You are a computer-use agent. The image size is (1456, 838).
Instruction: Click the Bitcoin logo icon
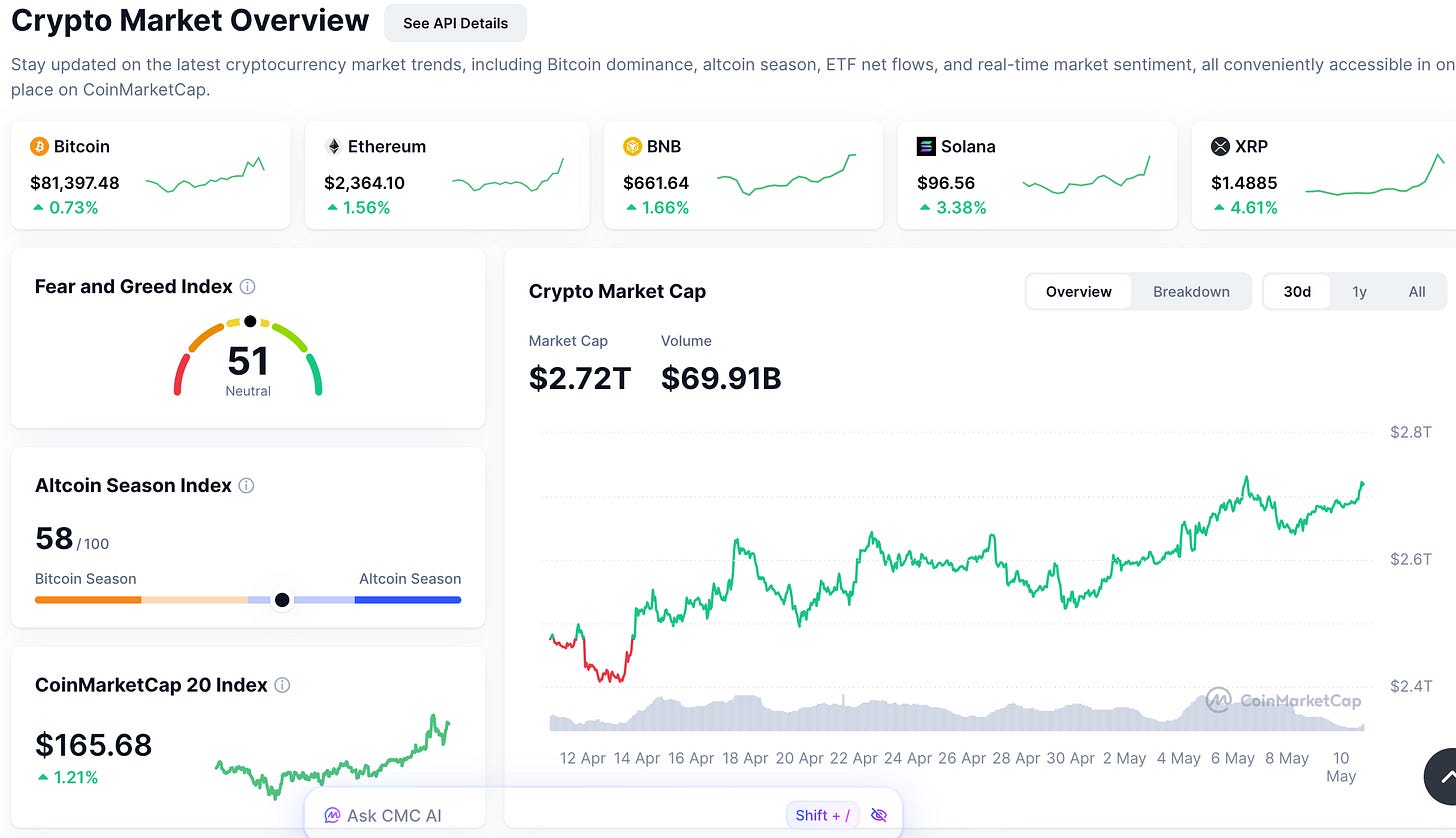coord(40,147)
